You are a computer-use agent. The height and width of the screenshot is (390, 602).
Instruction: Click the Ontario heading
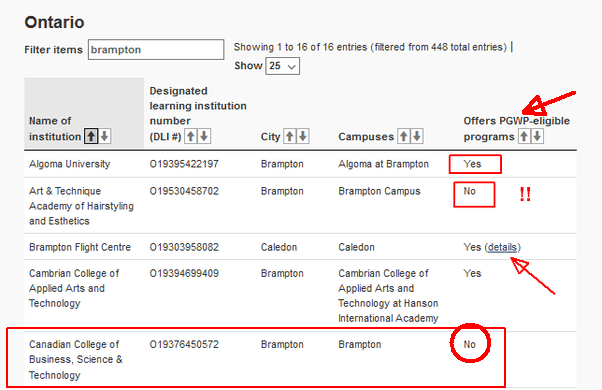54,22
